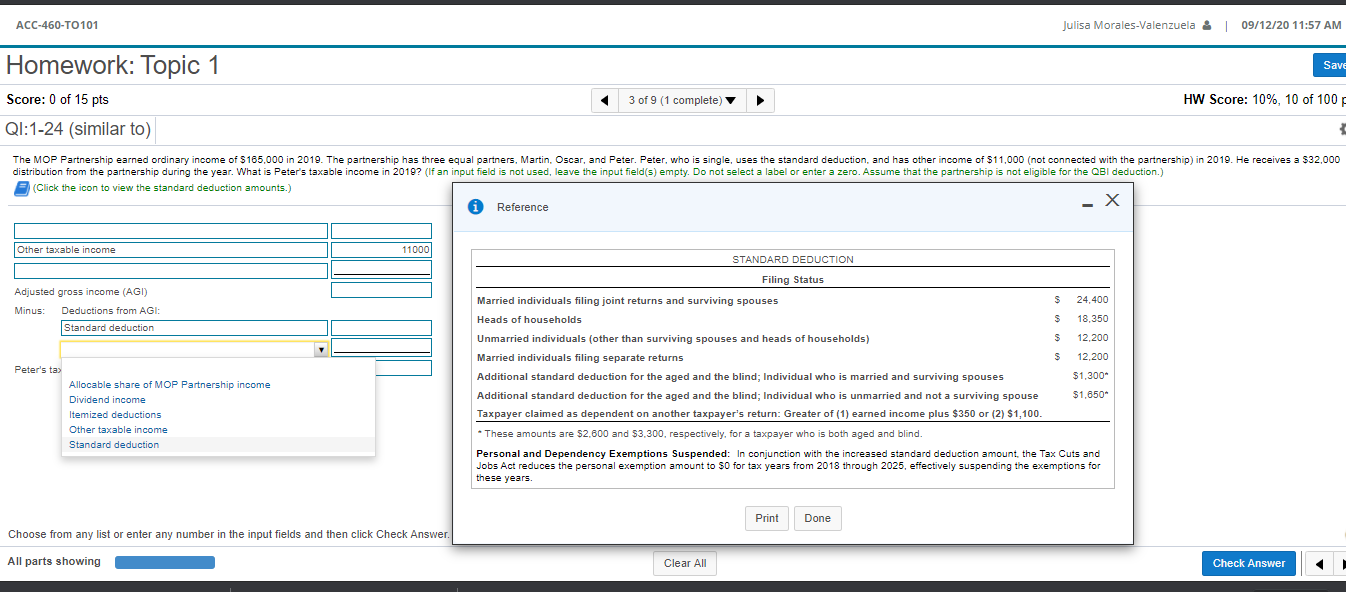
Task: Click the Adjusted gross income amount field
Action: 381,291
